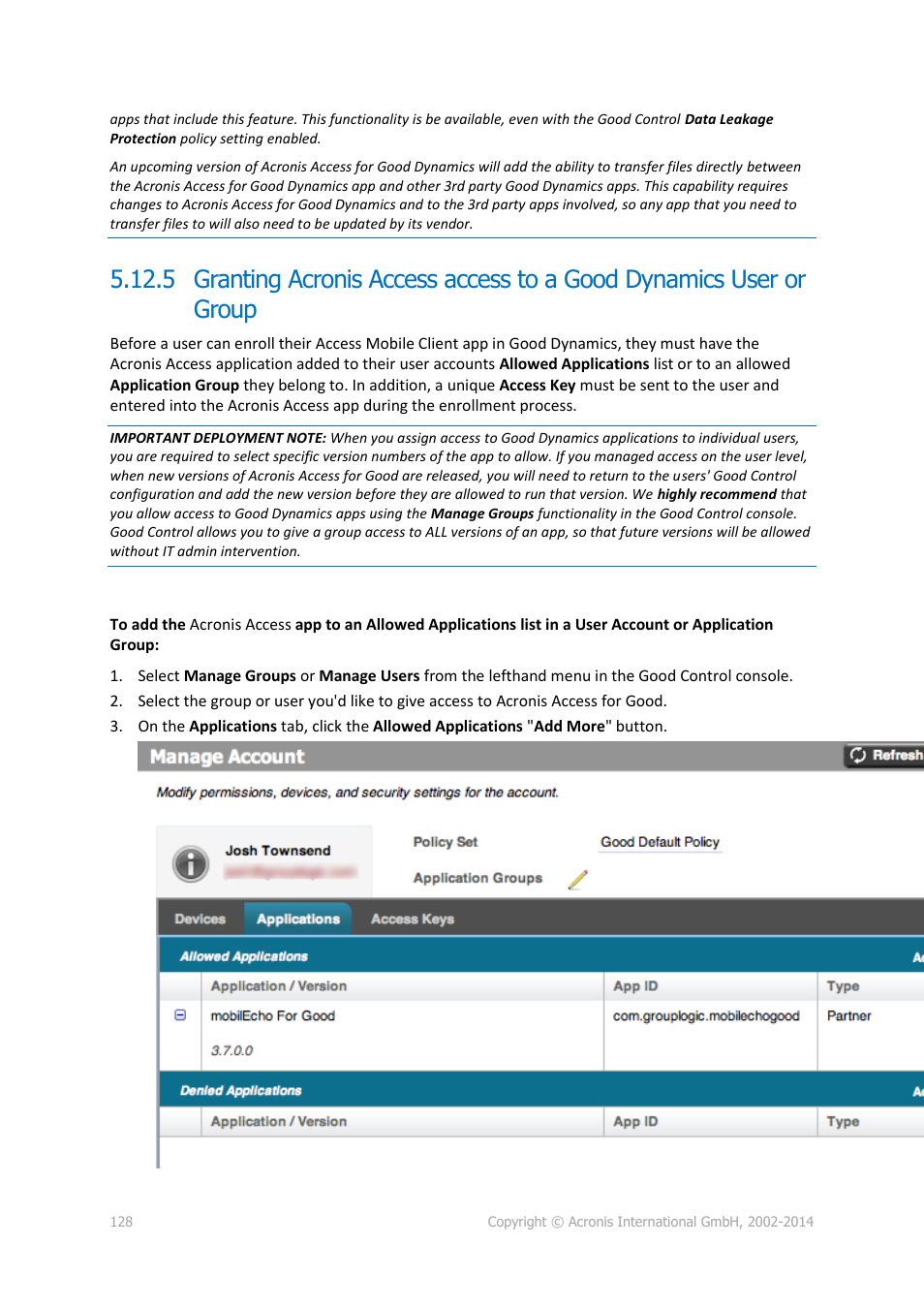Click the Policy Set label
The width and height of the screenshot is (924, 1307).
click(x=446, y=842)
